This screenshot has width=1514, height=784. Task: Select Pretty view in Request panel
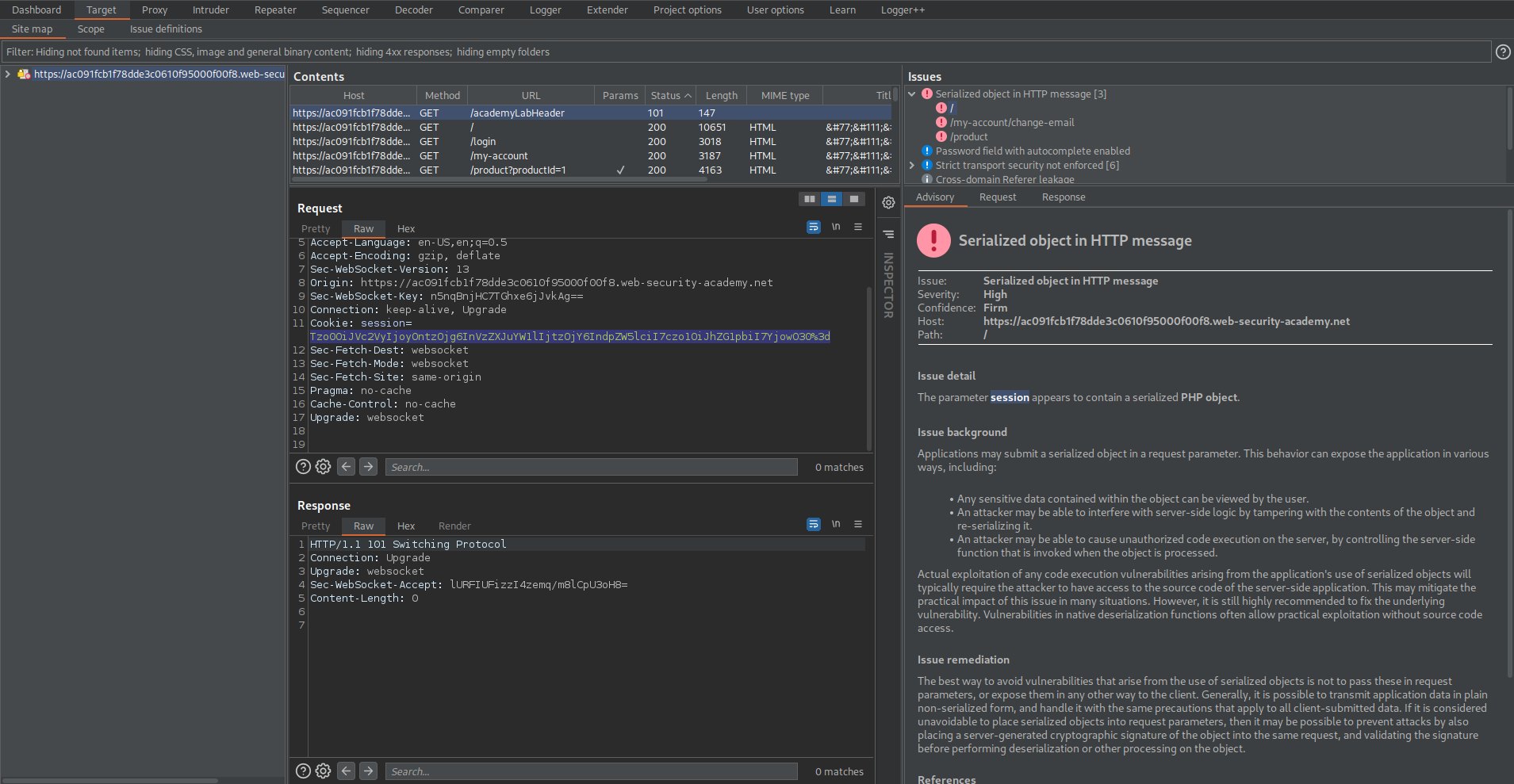coord(316,229)
